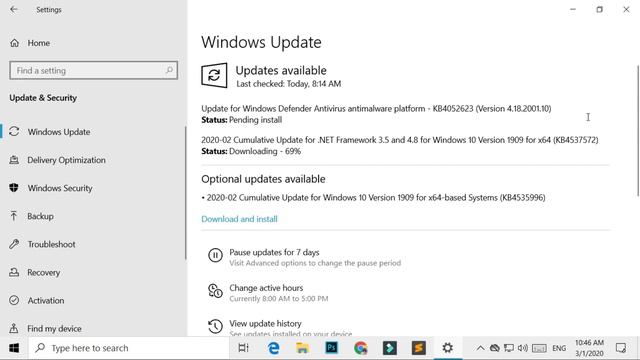Open the volume speaker icon in tray
Viewport: 640px width, 360px height.
(x=523, y=348)
